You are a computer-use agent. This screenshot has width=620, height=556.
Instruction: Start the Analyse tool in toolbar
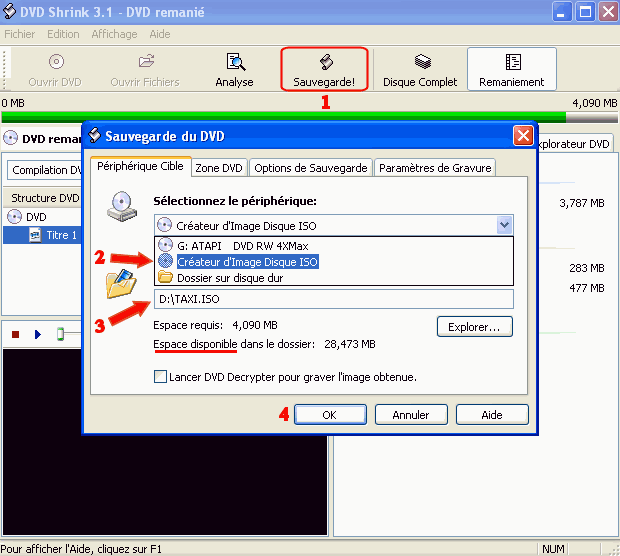click(x=235, y=70)
